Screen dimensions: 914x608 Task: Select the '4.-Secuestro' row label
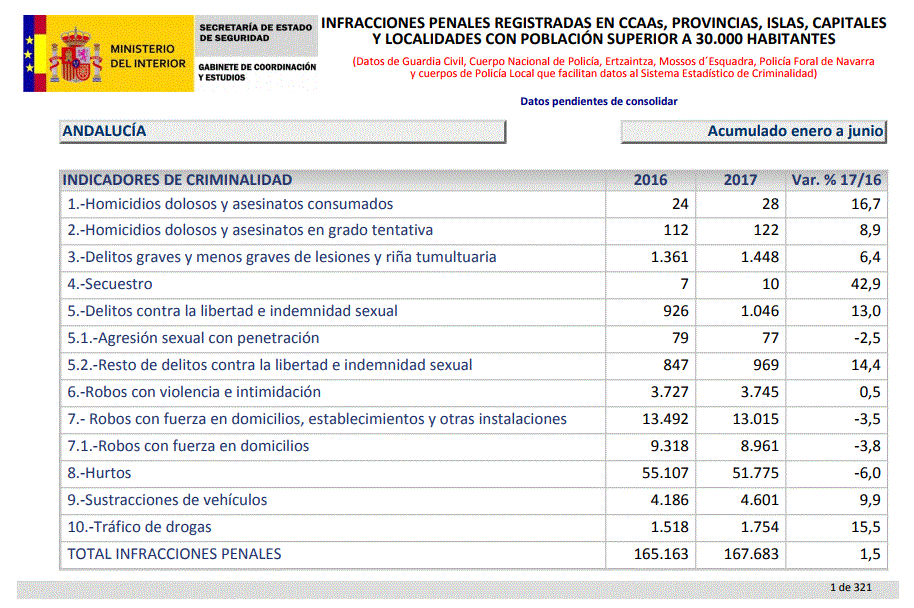pos(110,284)
